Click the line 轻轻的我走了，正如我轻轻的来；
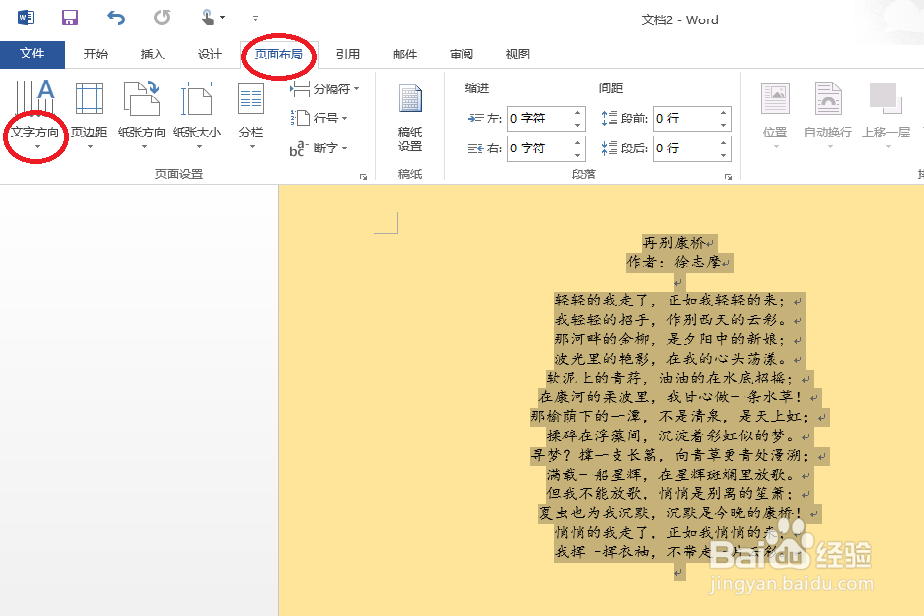This screenshot has width=924, height=616. [x=670, y=301]
